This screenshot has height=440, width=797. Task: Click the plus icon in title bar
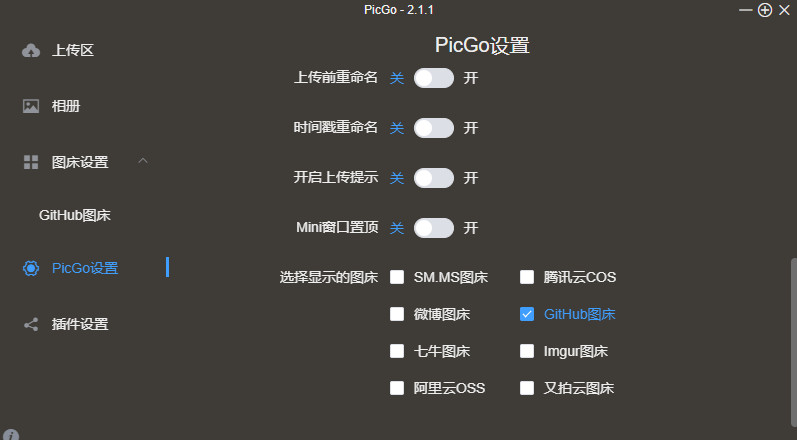click(765, 10)
